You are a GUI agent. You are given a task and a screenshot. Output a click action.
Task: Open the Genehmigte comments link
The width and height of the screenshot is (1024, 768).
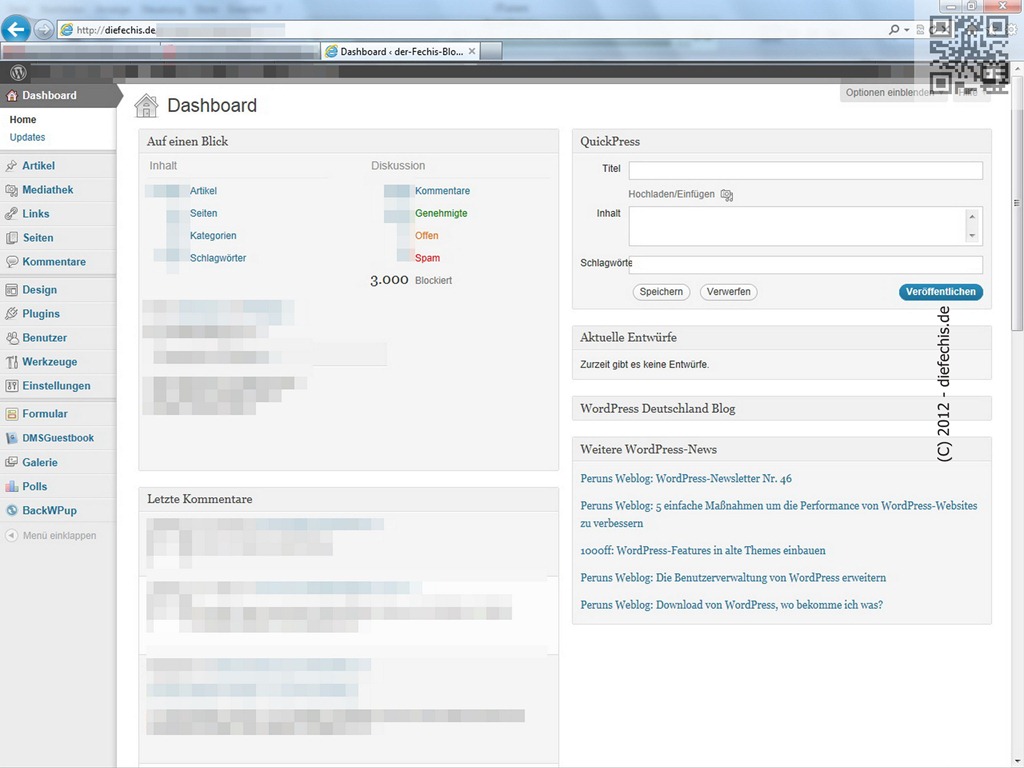(x=441, y=214)
